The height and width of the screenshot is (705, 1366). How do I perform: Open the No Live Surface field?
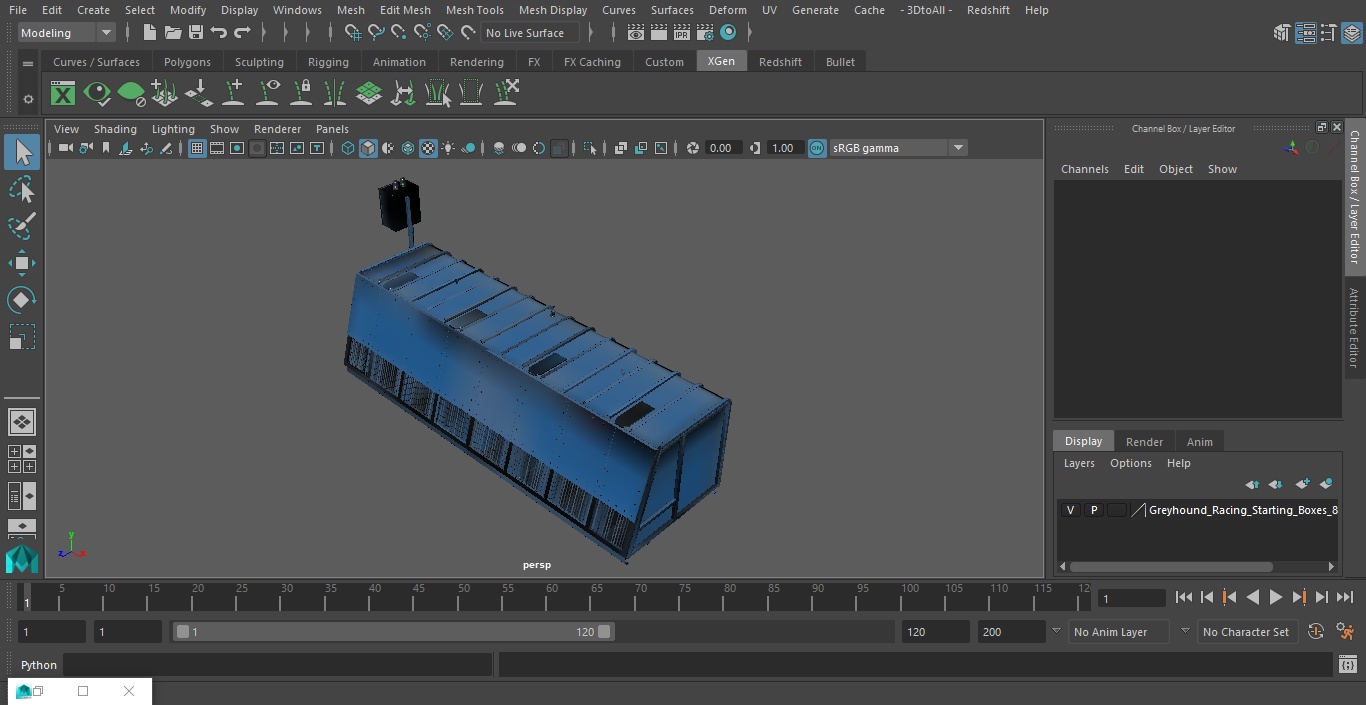click(x=530, y=33)
